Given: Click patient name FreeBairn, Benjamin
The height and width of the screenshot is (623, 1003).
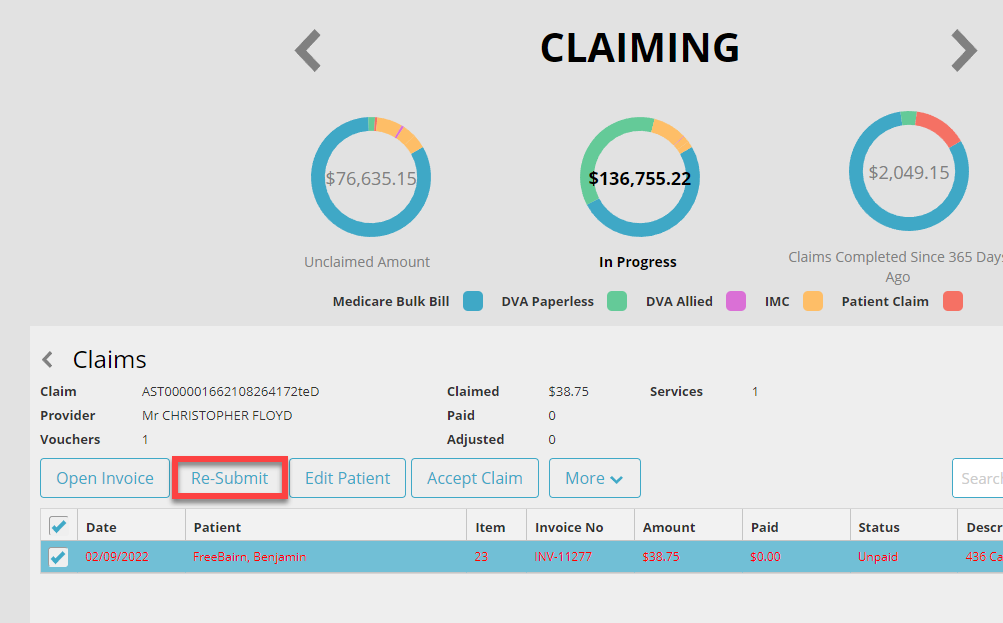Looking at the screenshot, I should (x=249, y=556).
